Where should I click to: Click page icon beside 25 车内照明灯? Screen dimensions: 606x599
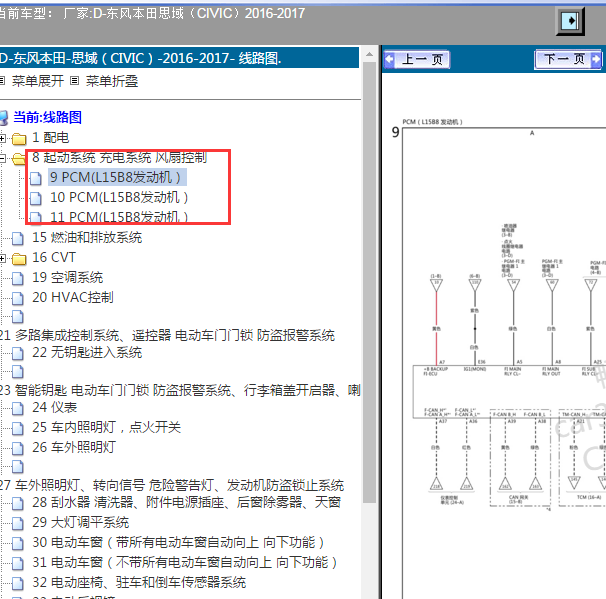[18, 429]
